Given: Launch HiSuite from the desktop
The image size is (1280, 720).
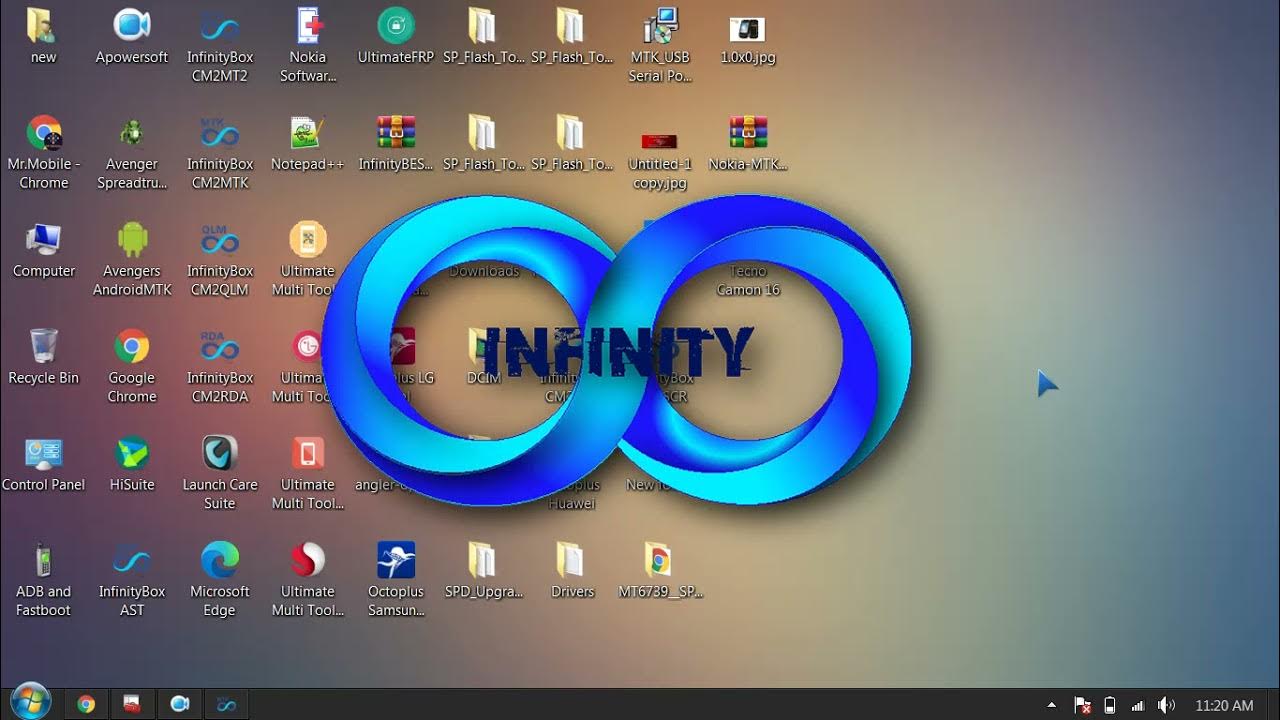Looking at the screenshot, I should [x=132, y=464].
